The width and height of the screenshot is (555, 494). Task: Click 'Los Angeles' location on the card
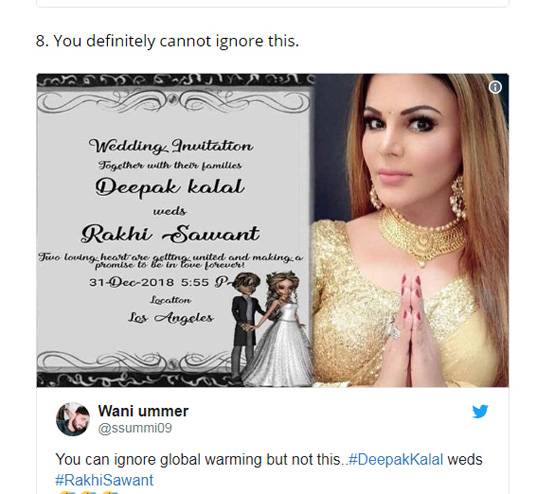coord(171,318)
